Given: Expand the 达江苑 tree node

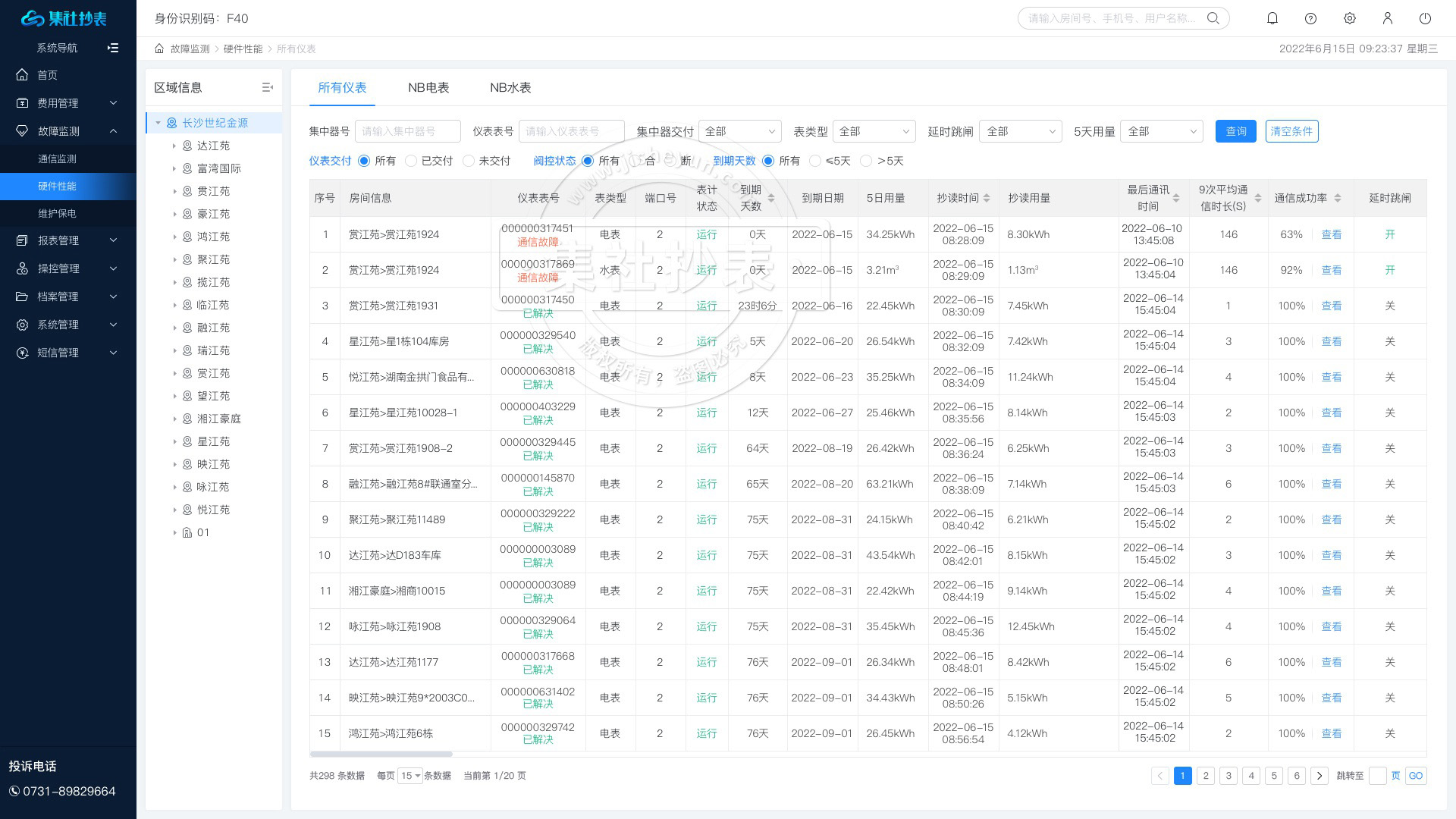Looking at the screenshot, I should [174, 146].
